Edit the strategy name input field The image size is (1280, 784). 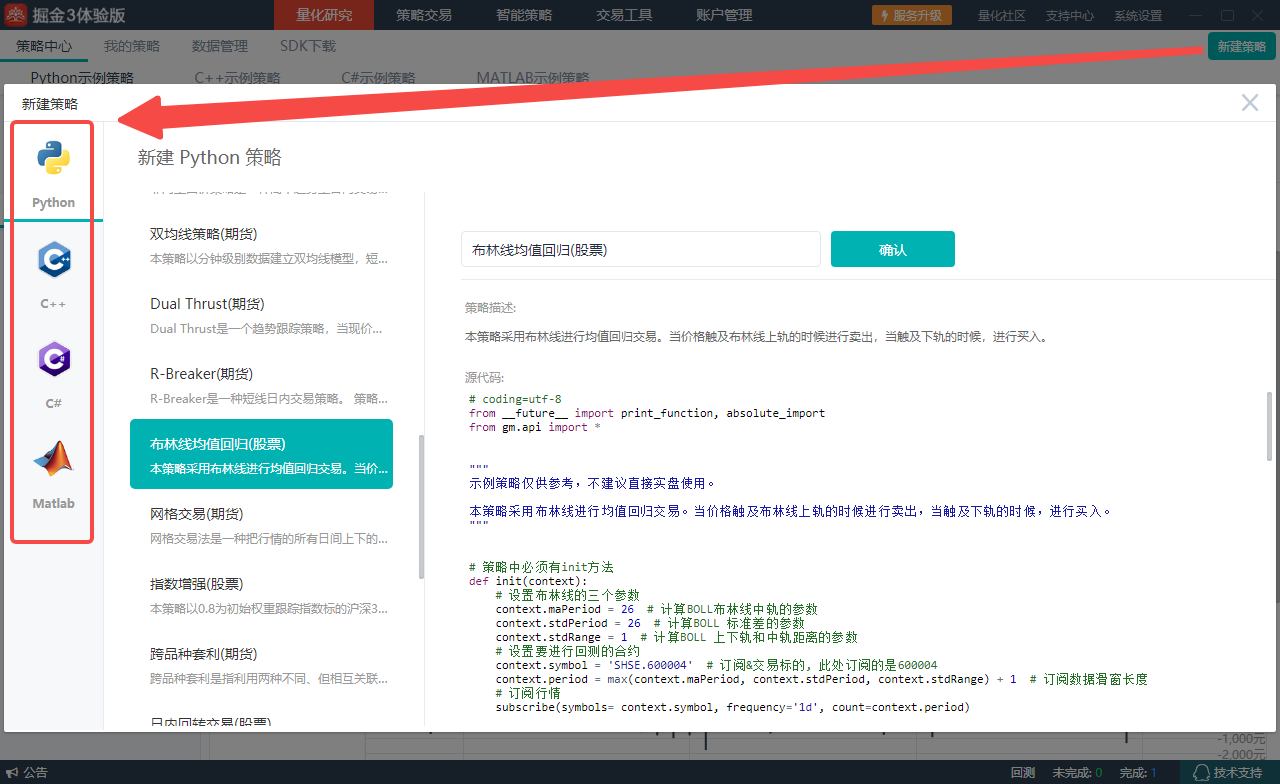(x=640, y=250)
